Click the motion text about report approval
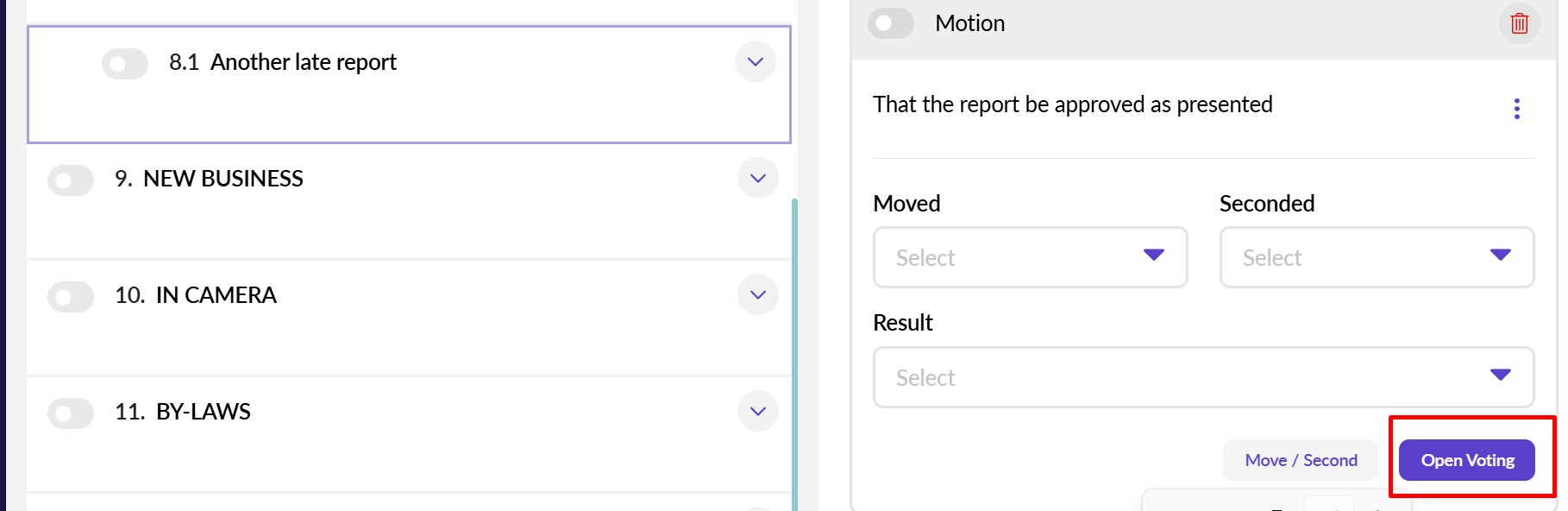1568x511 pixels. click(1072, 104)
